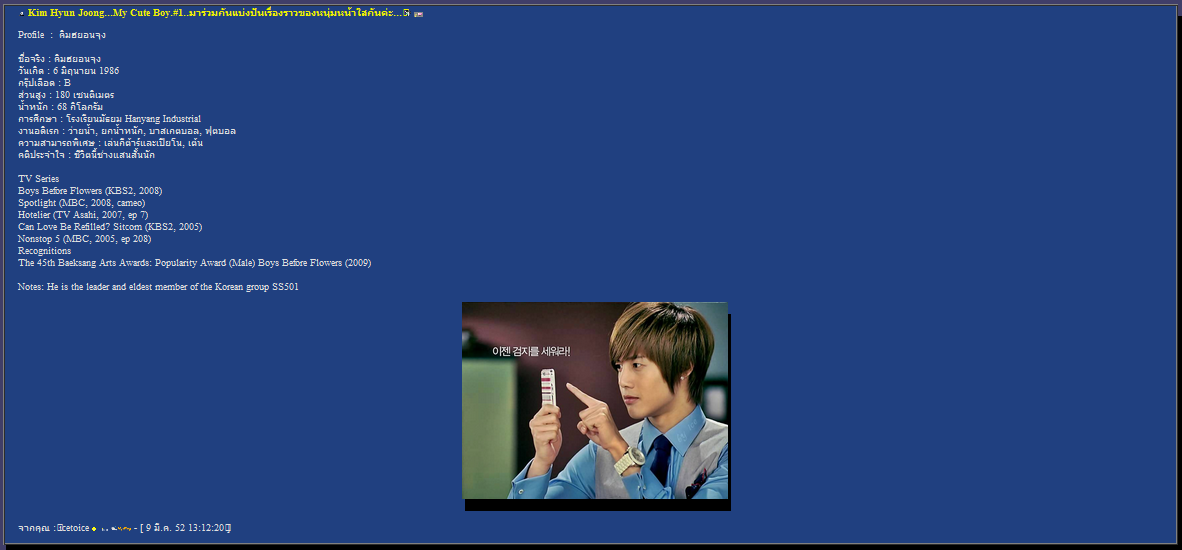The width and height of the screenshot is (1182, 550).
Task: Click the 'Recognitions' heading
Action: (44, 251)
